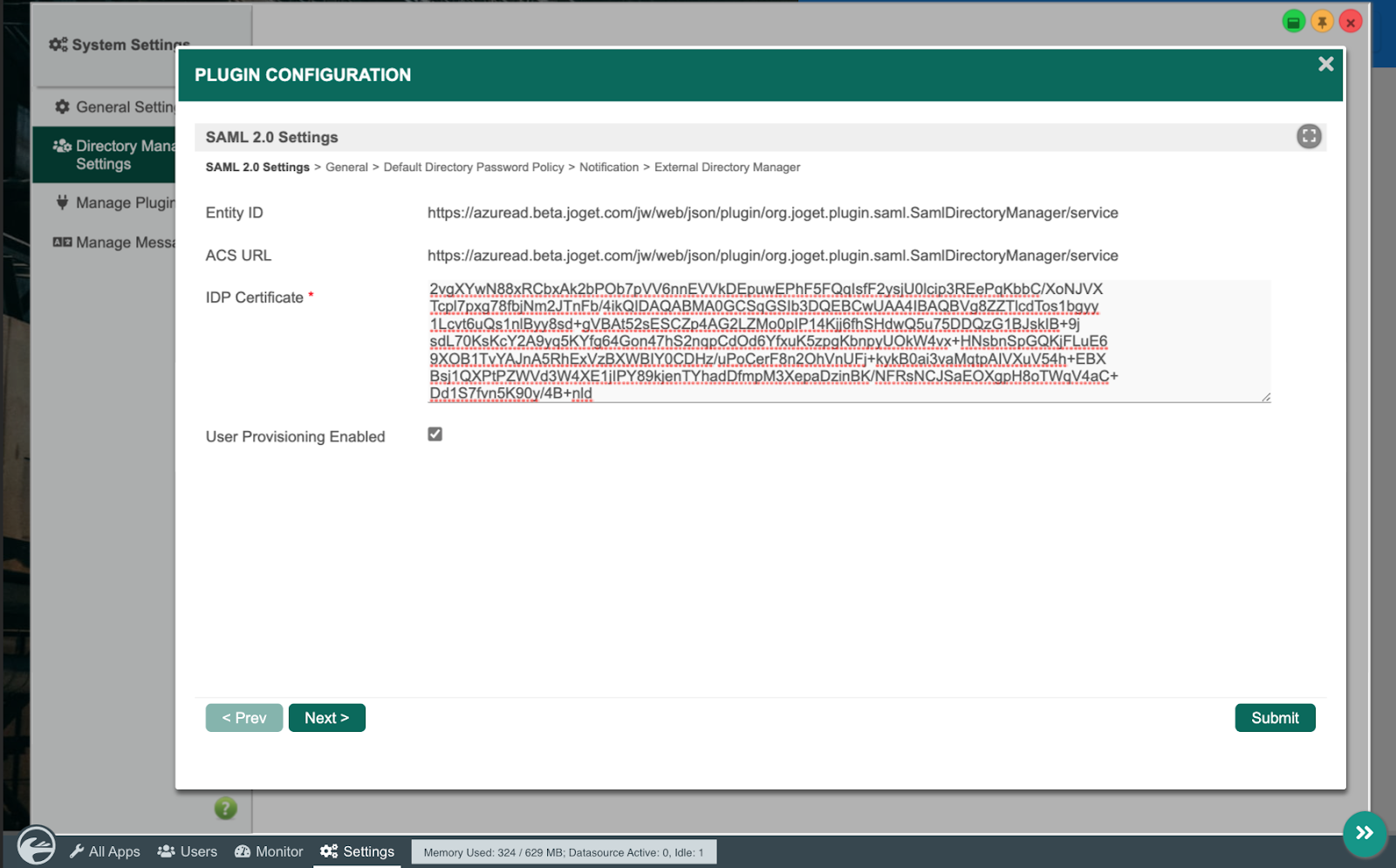The width and height of the screenshot is (1396, 868).
Task: Click the Users group icon in bottom bar
Action: pos(166,851)
